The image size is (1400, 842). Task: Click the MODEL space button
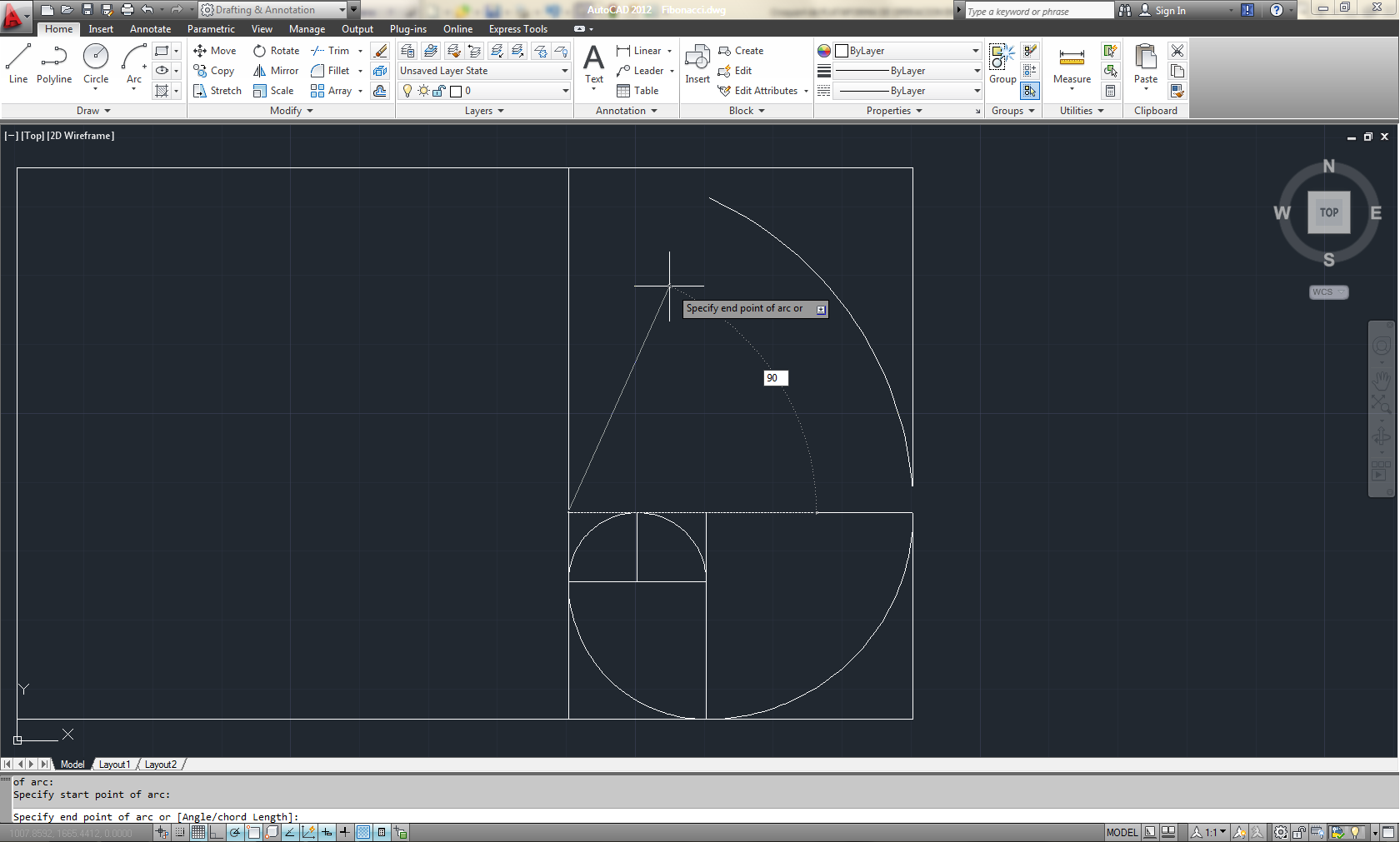[1122, 832]
